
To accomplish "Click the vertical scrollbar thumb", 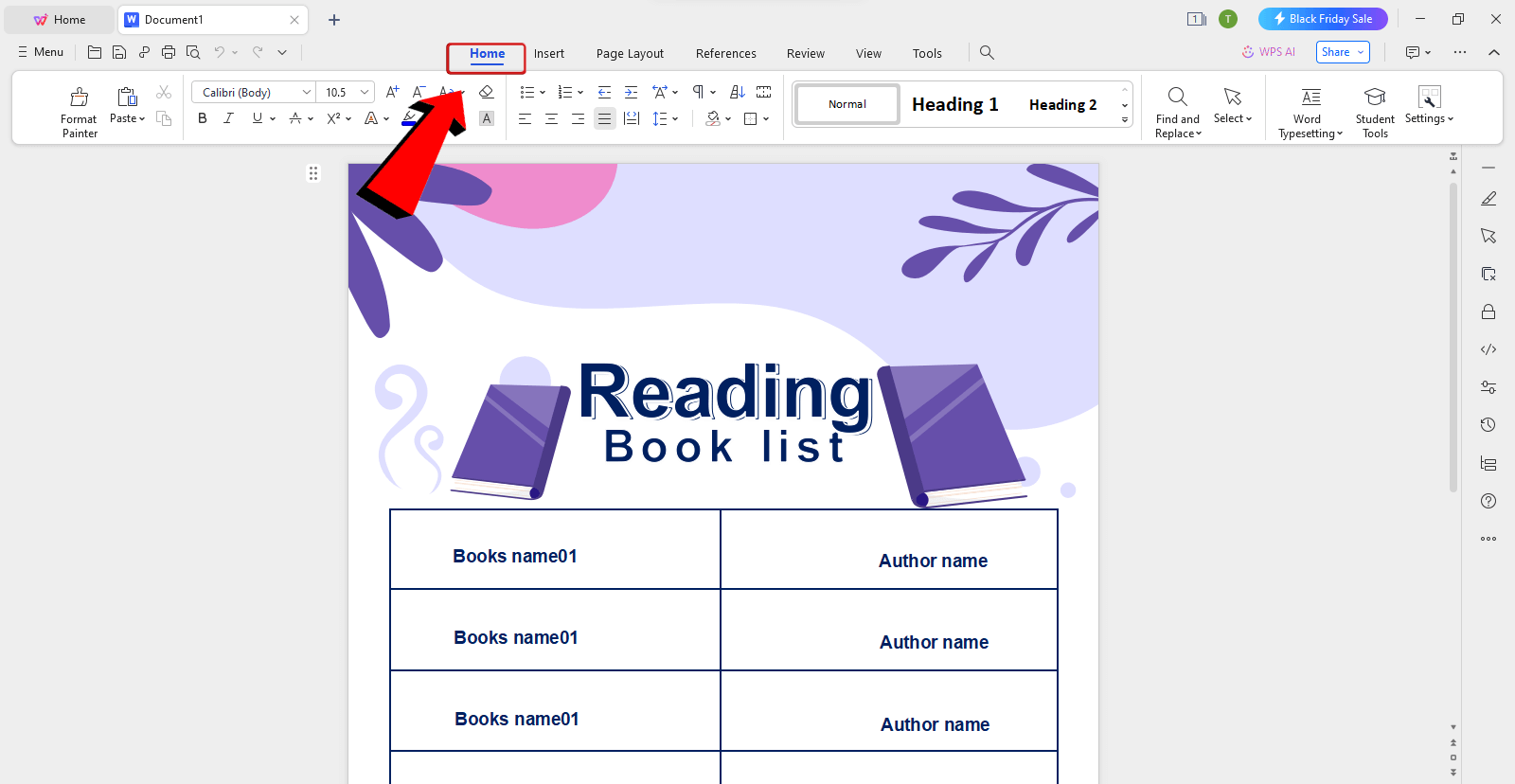I will (x=1453, y=337).
